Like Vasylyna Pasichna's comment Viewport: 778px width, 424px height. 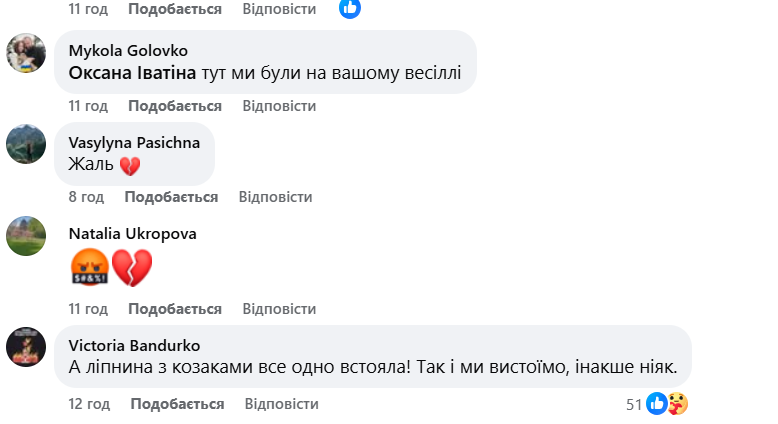[x=171, y=198]
